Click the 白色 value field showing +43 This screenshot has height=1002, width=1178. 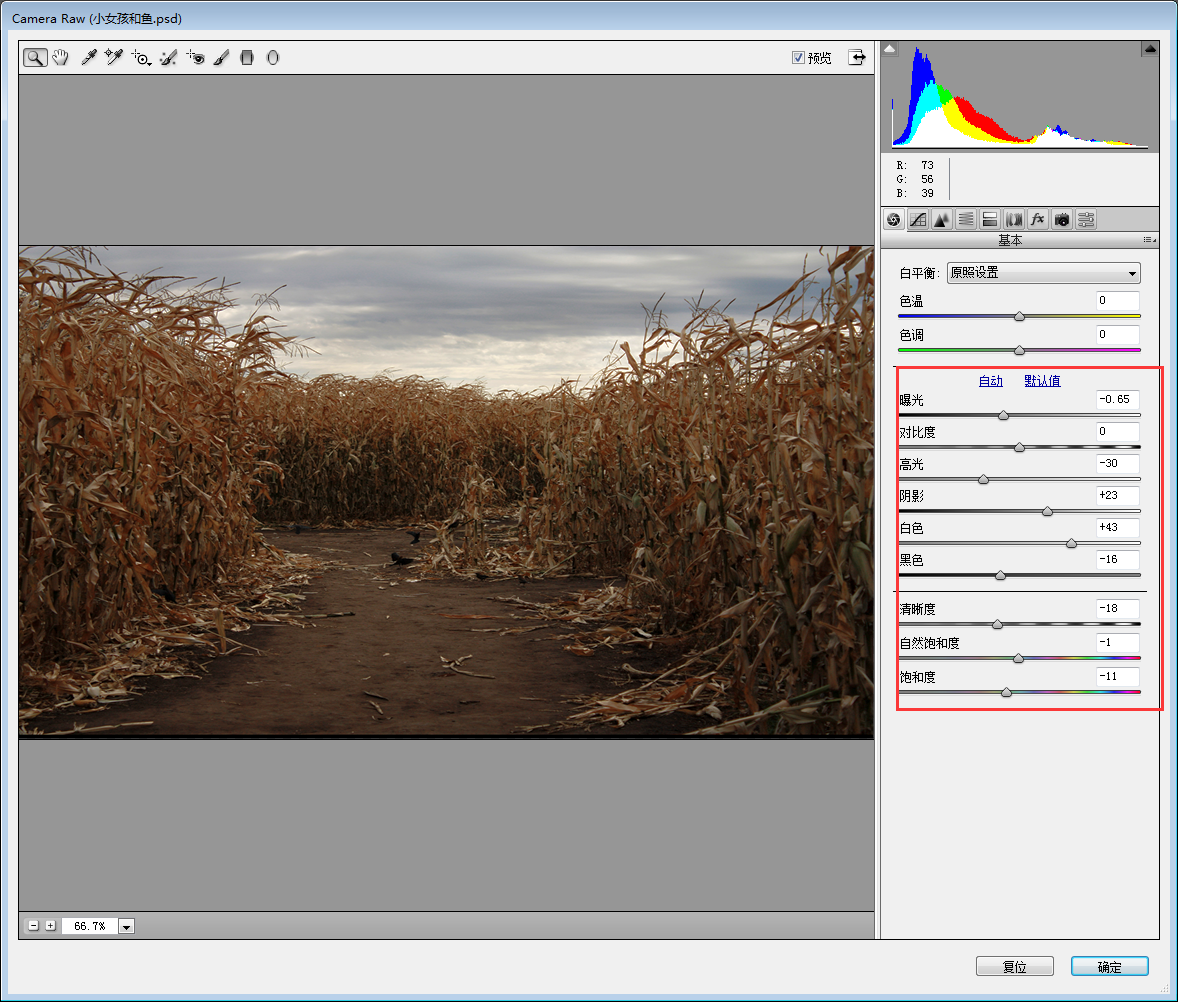tap(1117, 527)
